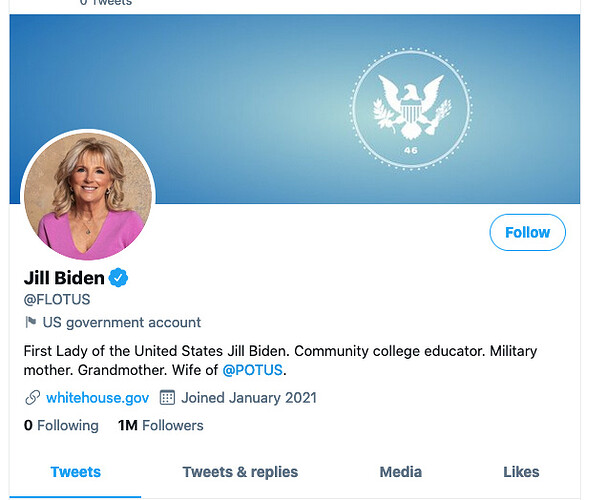Switch to the Tweets & replies tab
Image resolution: width=606 pixels, height=500 pixels.
coord(240,472)
